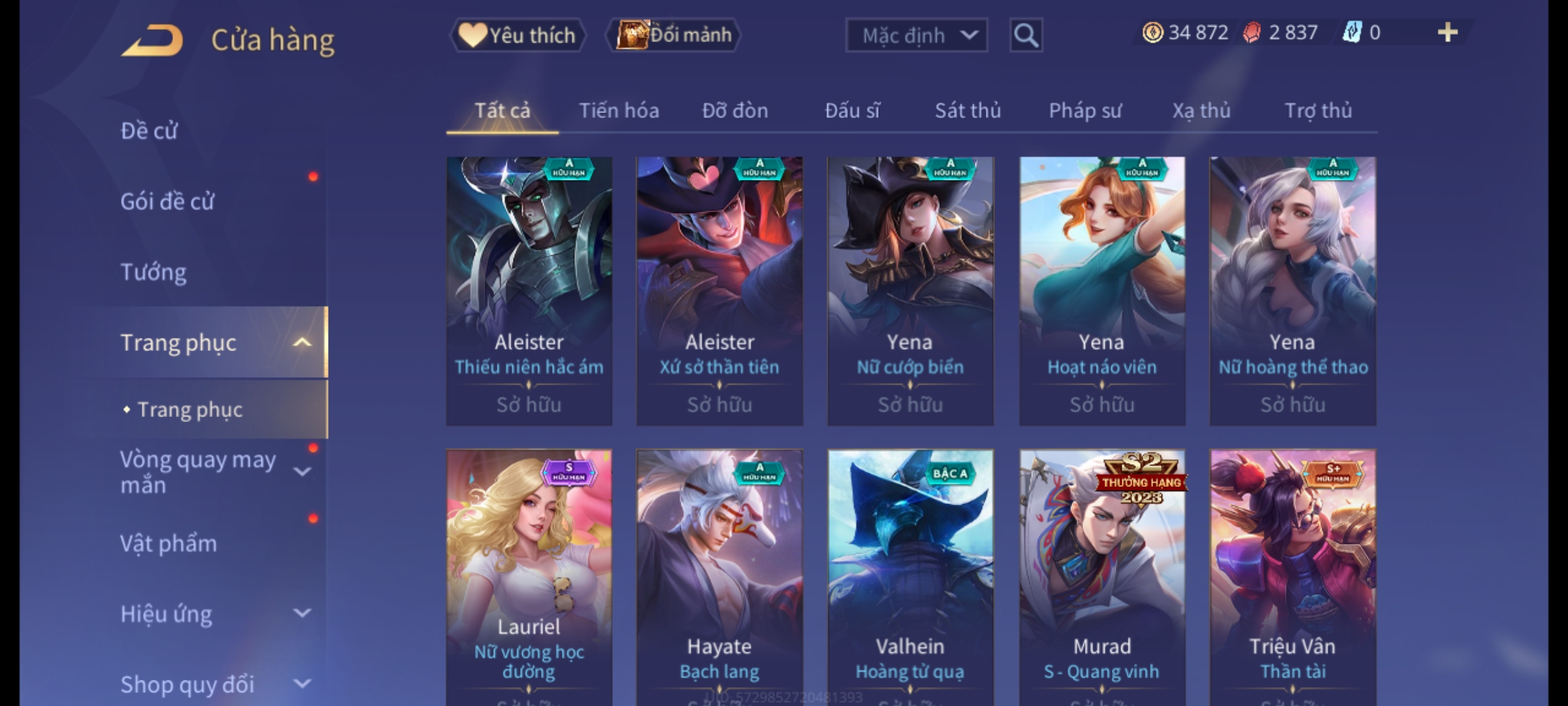1568x706 pixels.
Task: Open Gói đề cử sidebar entry
Action: coord(167,201)
